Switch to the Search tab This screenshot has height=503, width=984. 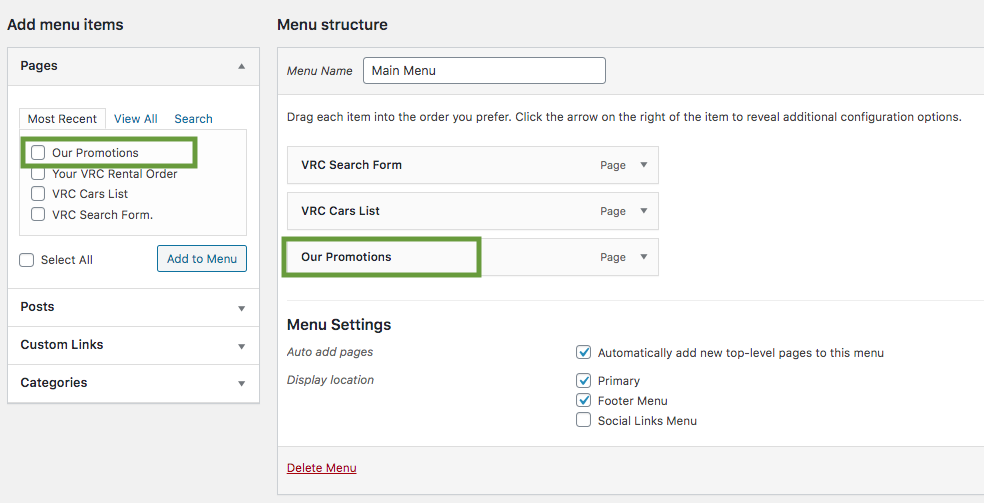point(193,119)
